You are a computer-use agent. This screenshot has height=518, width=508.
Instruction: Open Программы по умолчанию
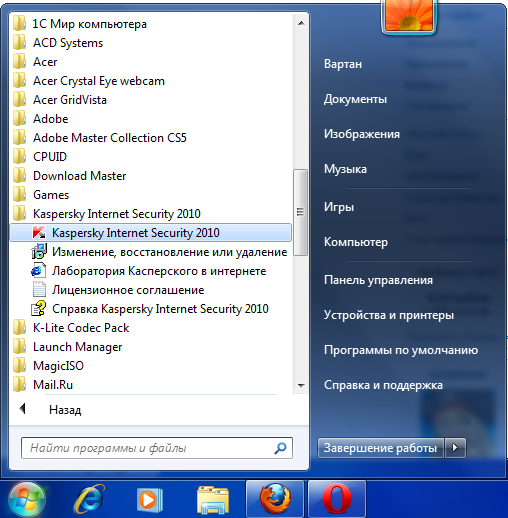tap(401, 350)
